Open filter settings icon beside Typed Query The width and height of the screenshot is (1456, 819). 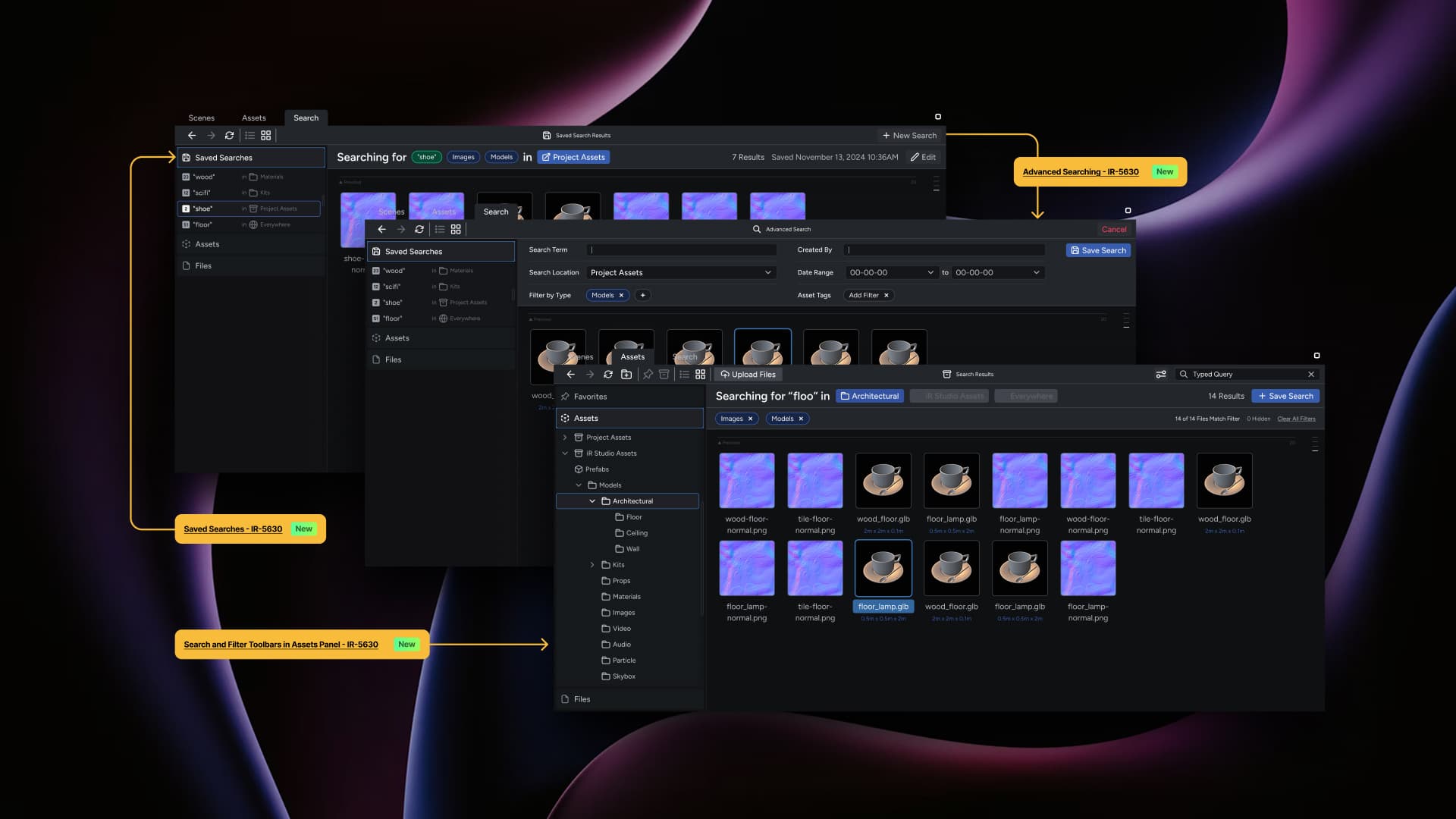click(x=1160, y=375)
